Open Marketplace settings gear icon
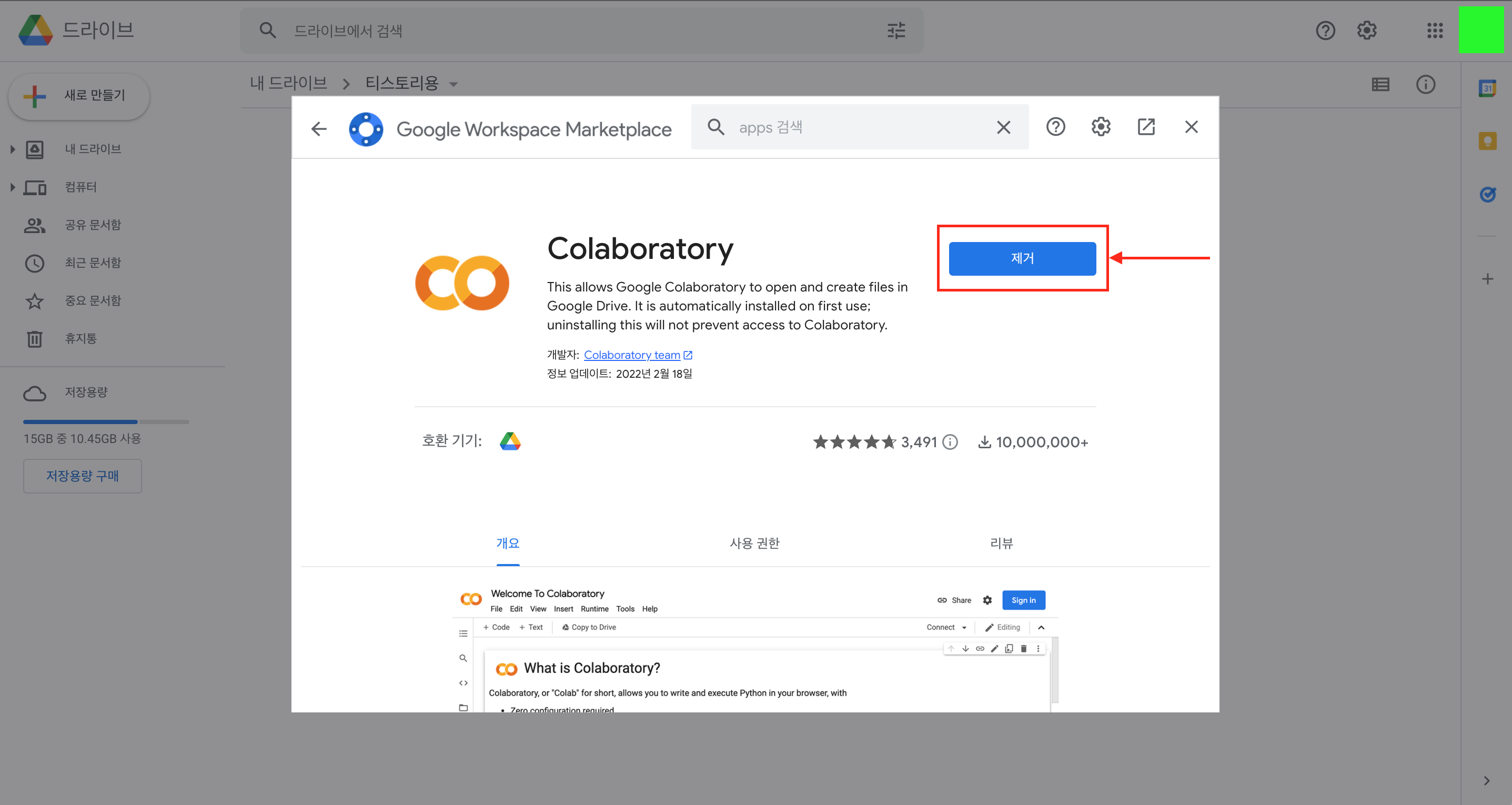 pyautogui.click(x=1101, y=127)
